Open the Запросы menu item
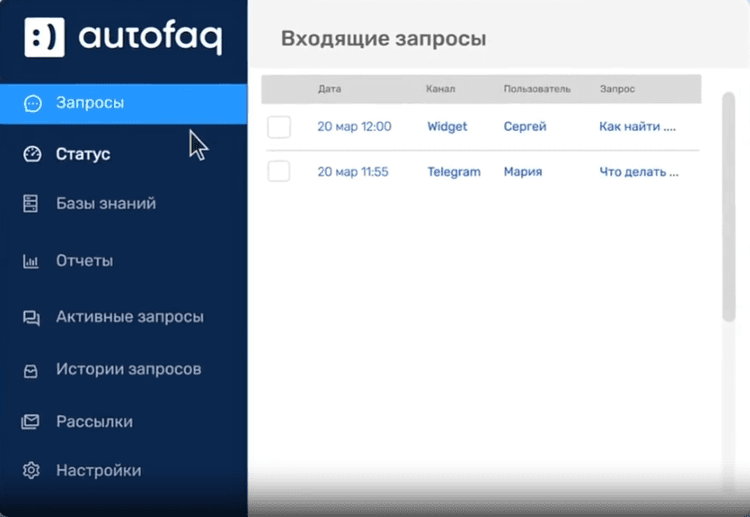This screenshot has width=750, height=517. pos(123,104)
